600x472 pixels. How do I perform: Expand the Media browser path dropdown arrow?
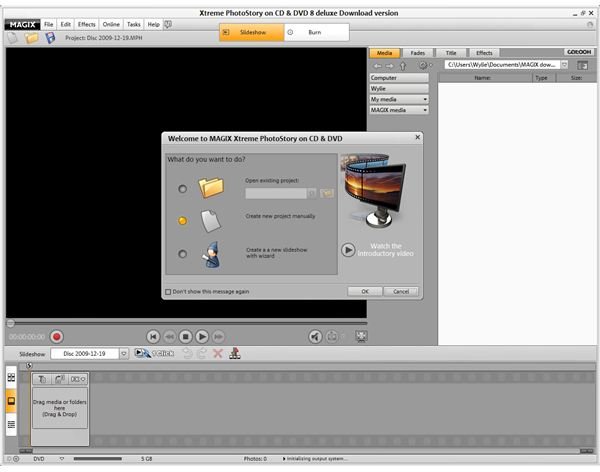(x=564, y=65)
